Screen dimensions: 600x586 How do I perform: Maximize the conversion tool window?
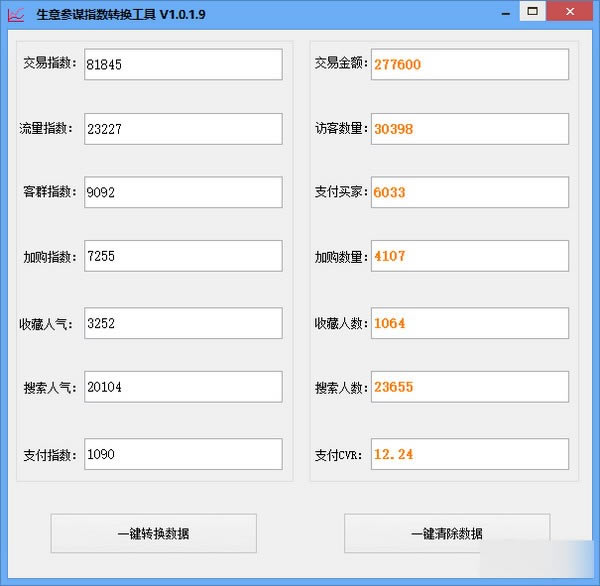point(534,11)
